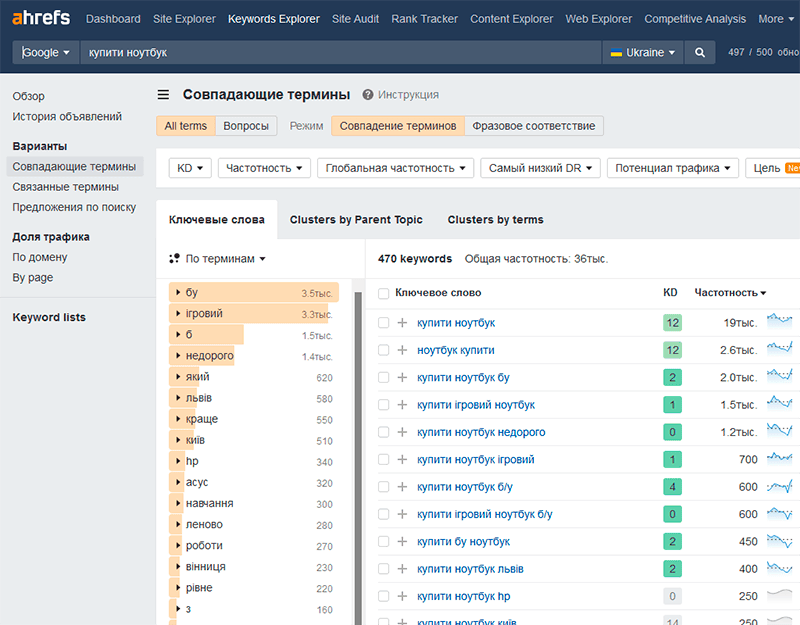This screenshot has height=625, width=800.
Task: Add купити бу ноутбук with plus icon
Action: click(403, 541)
